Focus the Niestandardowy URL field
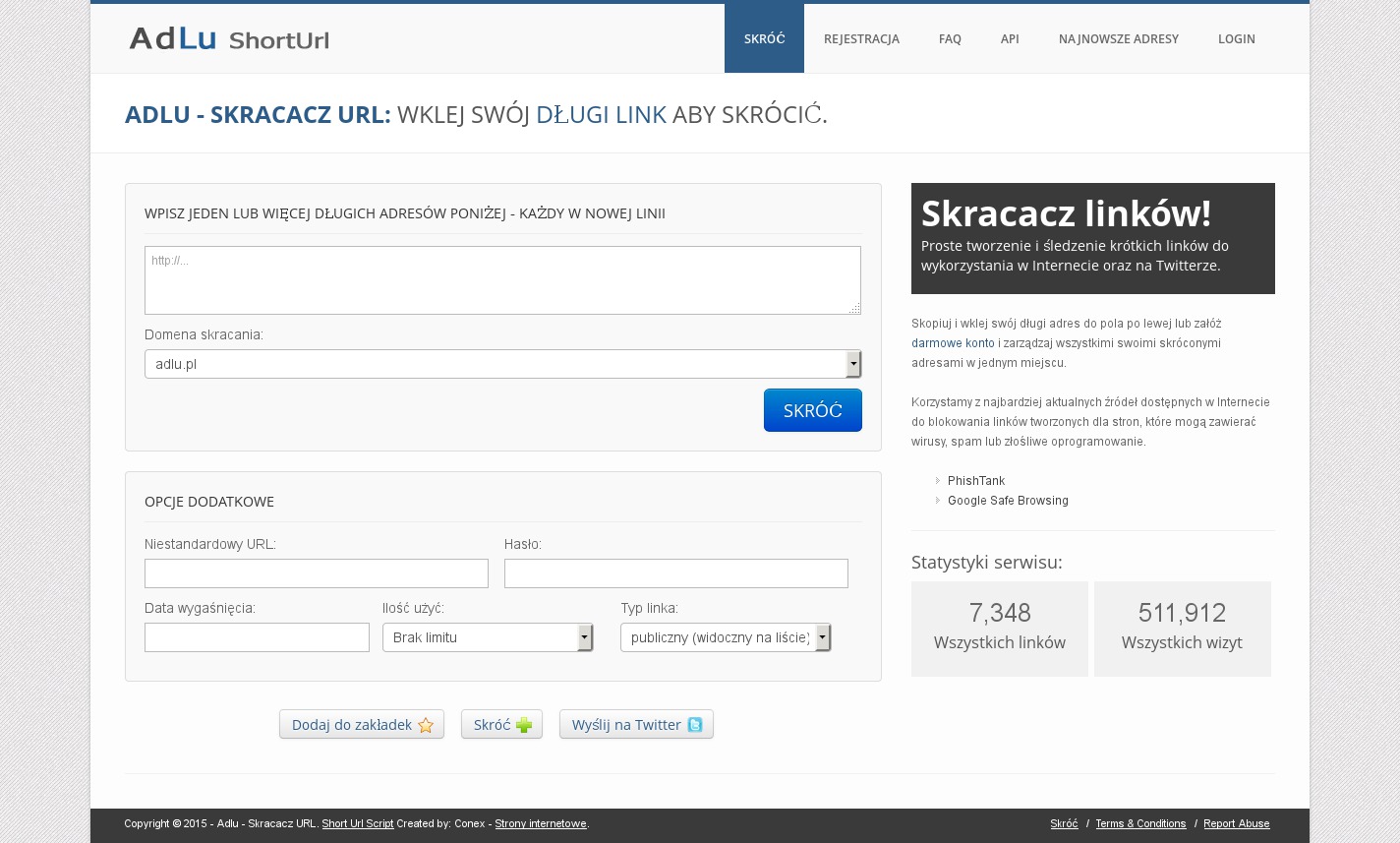Screen dimensions: 1400x843 coord(316,573)
